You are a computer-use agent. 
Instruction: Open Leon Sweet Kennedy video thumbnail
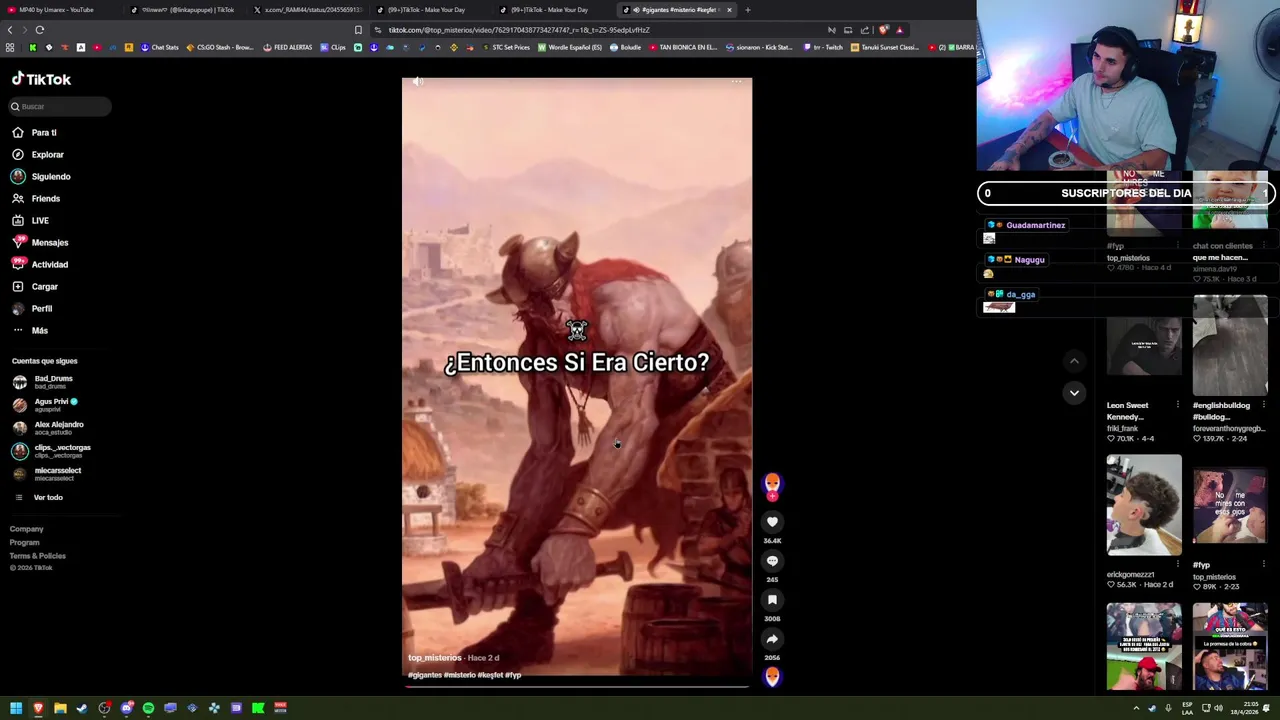[x=1144, y=346]
